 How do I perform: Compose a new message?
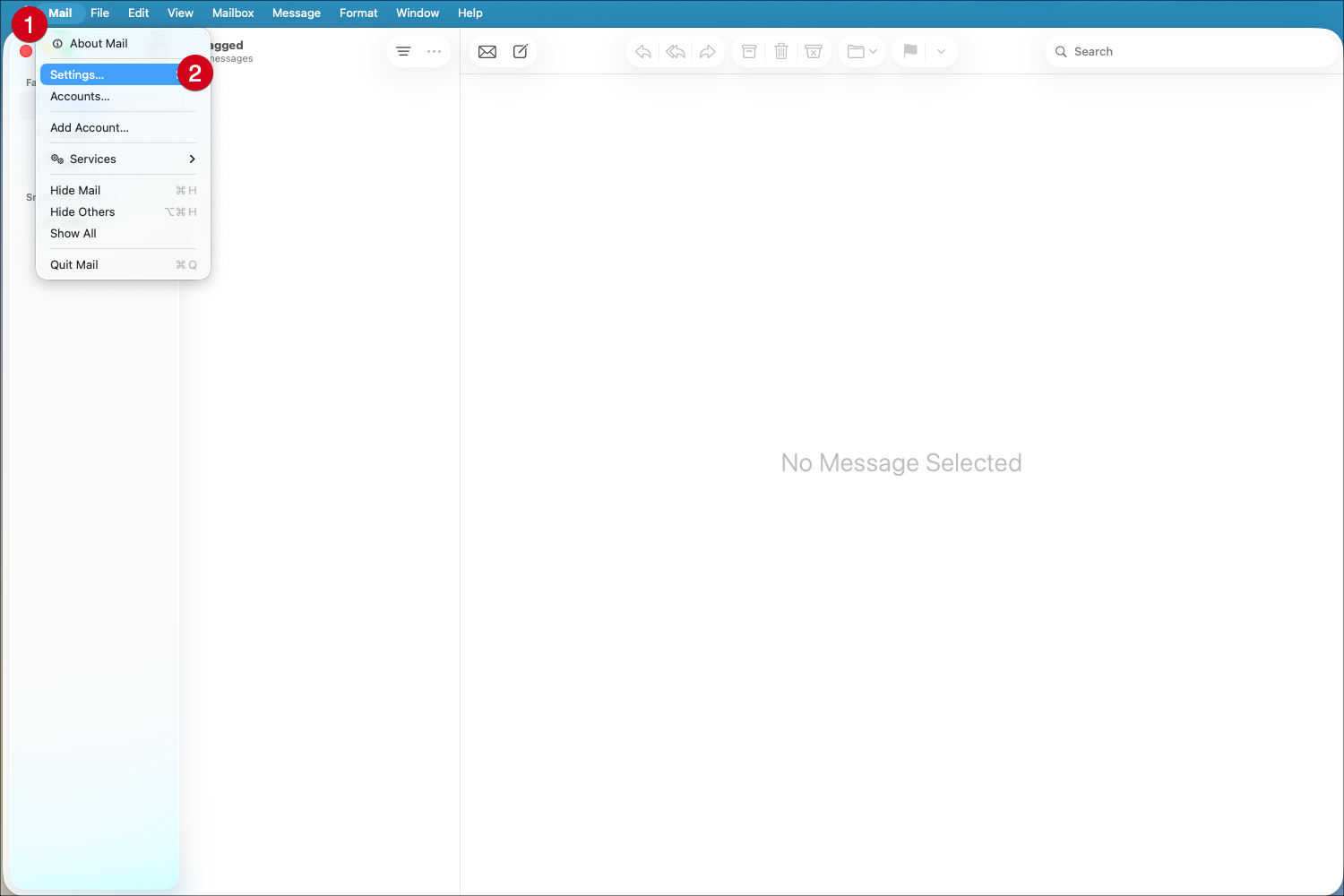520,51
